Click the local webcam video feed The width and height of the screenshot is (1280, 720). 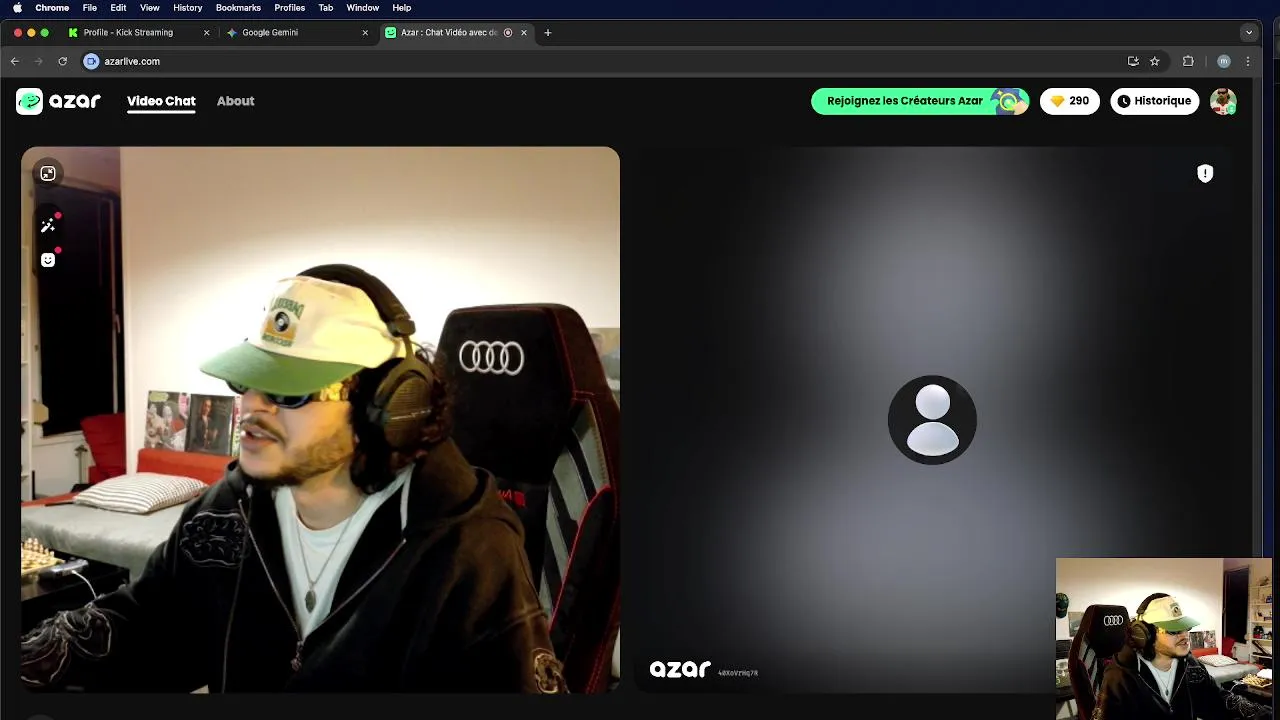[x=320, y=420]
